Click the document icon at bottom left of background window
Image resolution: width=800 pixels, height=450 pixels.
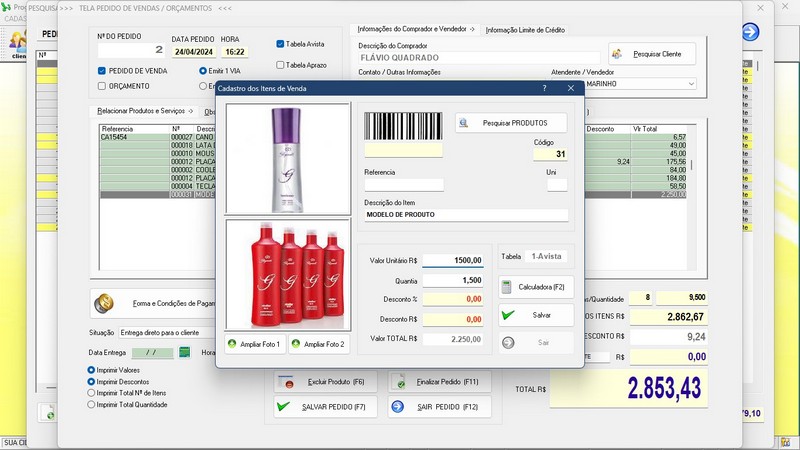point(48,413)
